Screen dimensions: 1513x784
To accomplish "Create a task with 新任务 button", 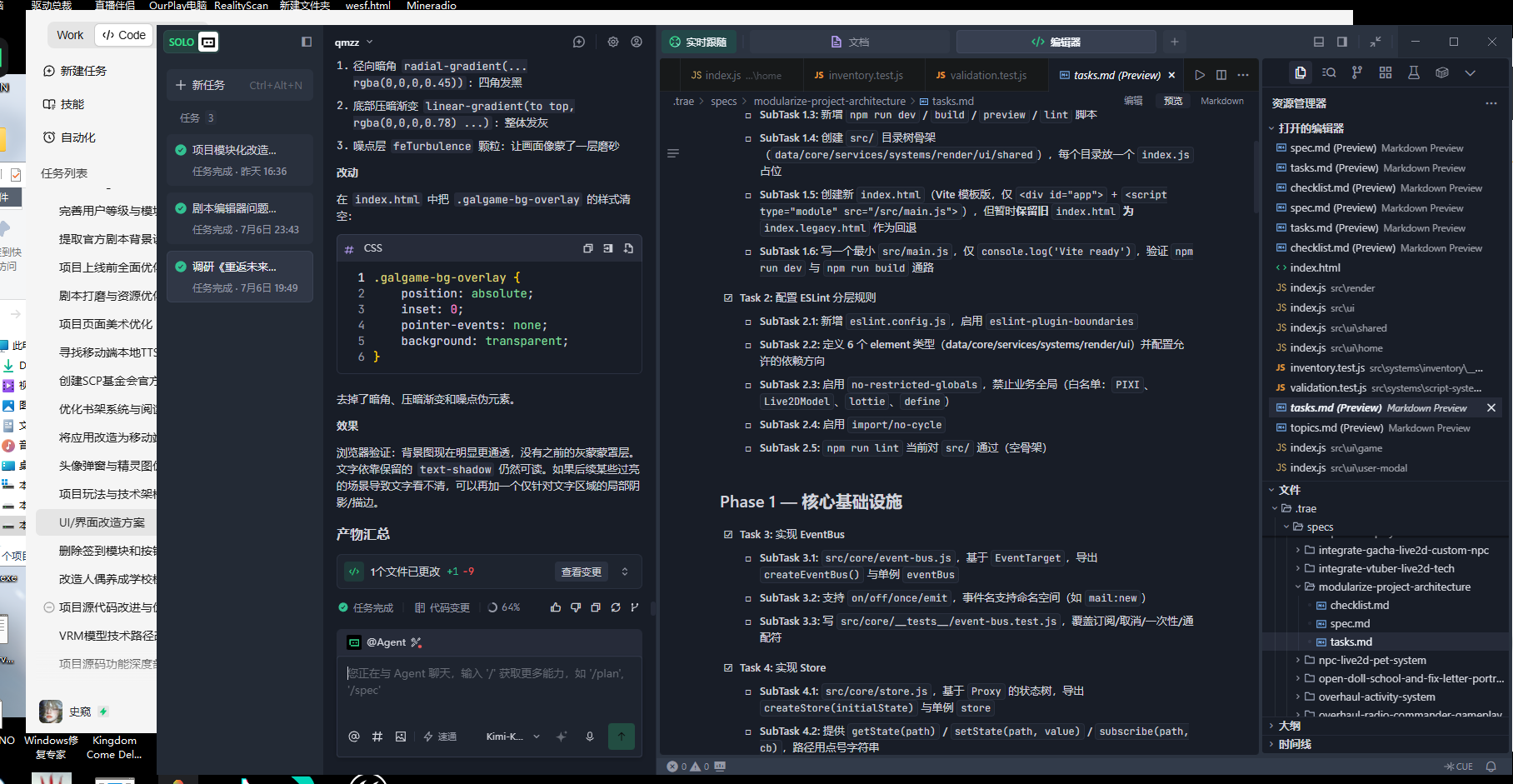I will 240,85.
